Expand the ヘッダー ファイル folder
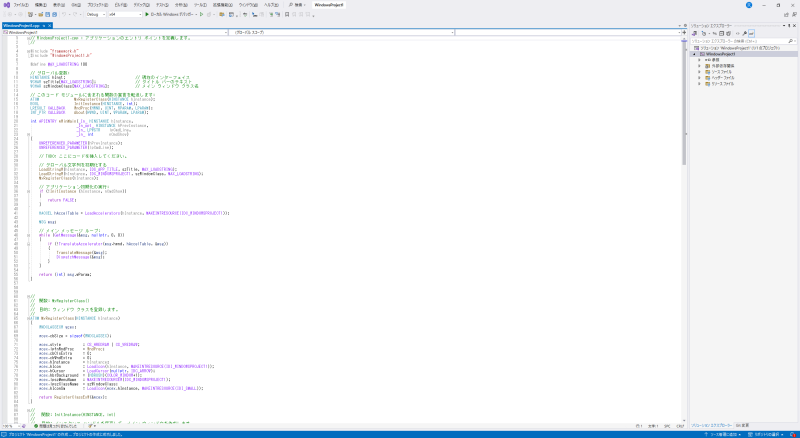 [x=699, y=78]
